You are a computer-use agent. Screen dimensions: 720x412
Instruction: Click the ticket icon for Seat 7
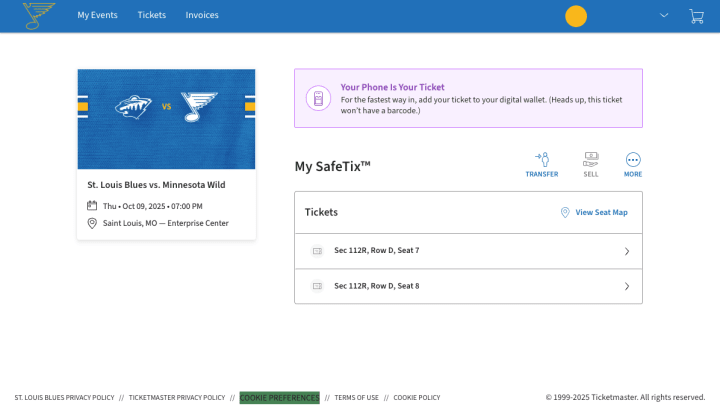[317, 251]
